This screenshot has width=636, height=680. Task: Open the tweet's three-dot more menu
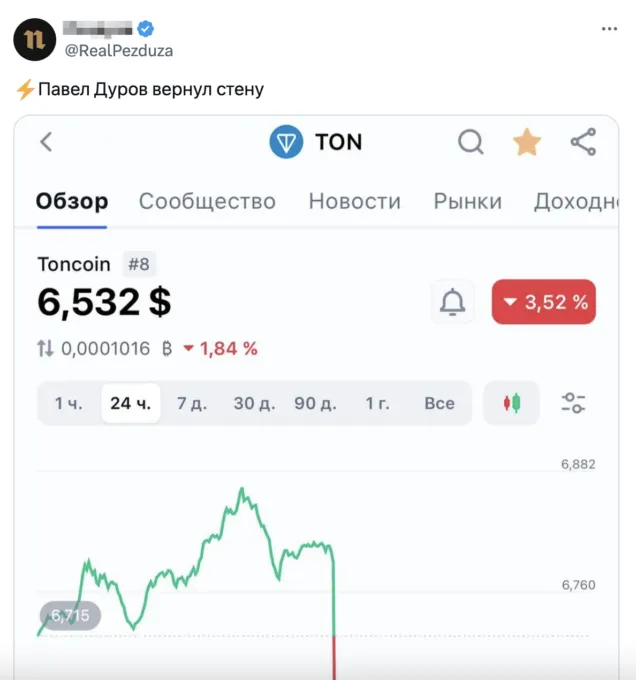609,29
